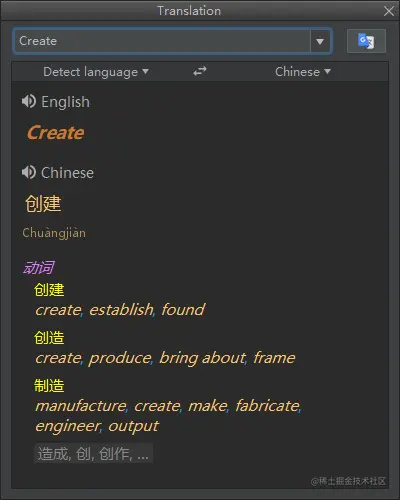The image size is (400, 500).
Task: Click the Translation title bar text
Action: point(189,11)
